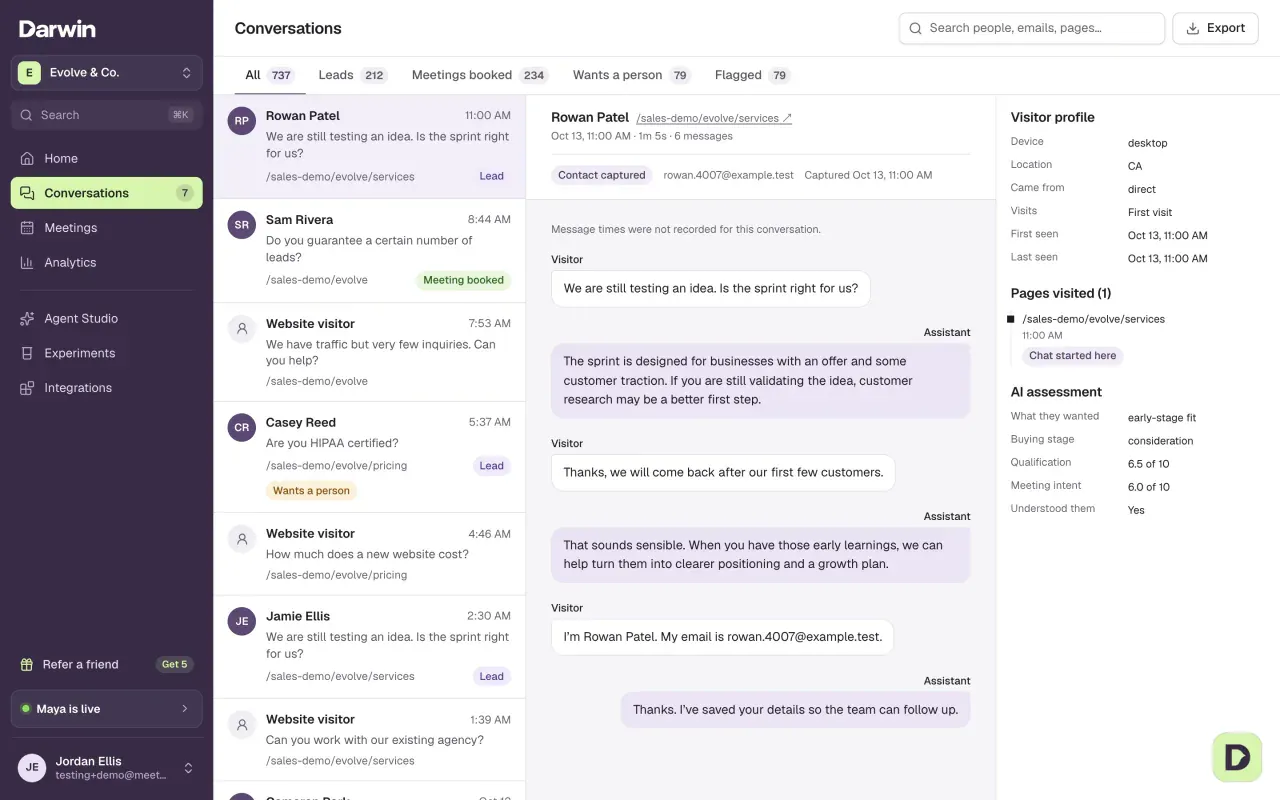Click the Chat started here chip

pos(1072,355)
